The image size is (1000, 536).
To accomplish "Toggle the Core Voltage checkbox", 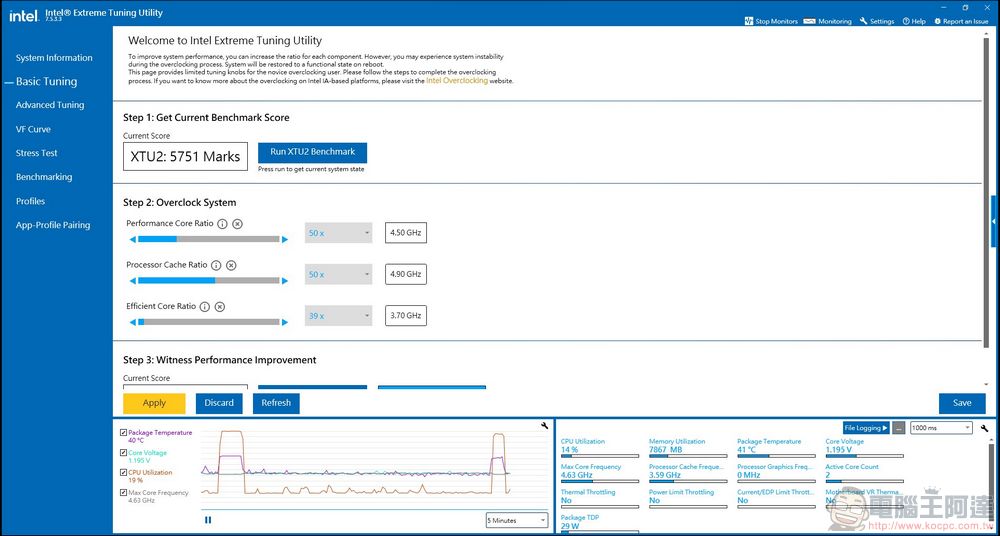I will [124, 452].
